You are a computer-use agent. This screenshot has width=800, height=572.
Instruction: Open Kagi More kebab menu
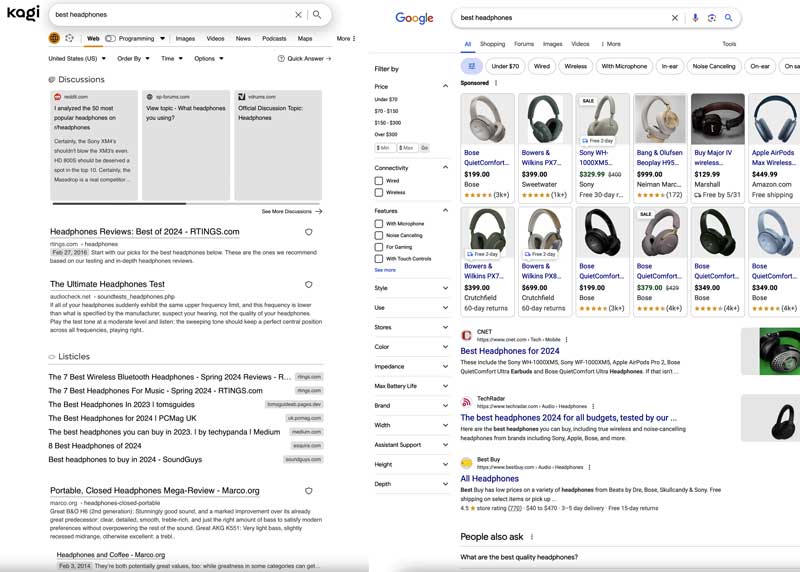(354, 38)
